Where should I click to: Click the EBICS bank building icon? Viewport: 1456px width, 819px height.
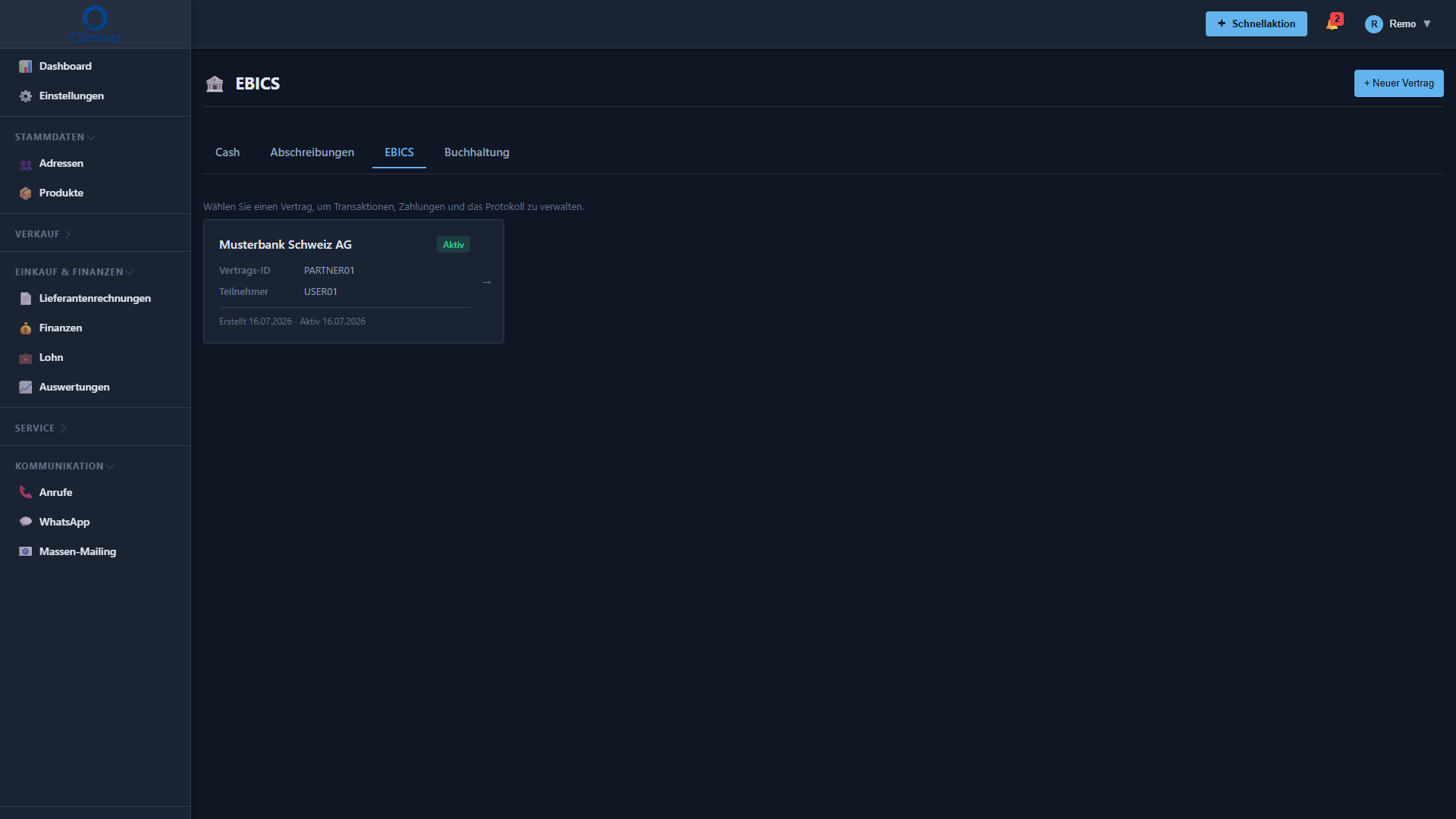tap(215, 83)
